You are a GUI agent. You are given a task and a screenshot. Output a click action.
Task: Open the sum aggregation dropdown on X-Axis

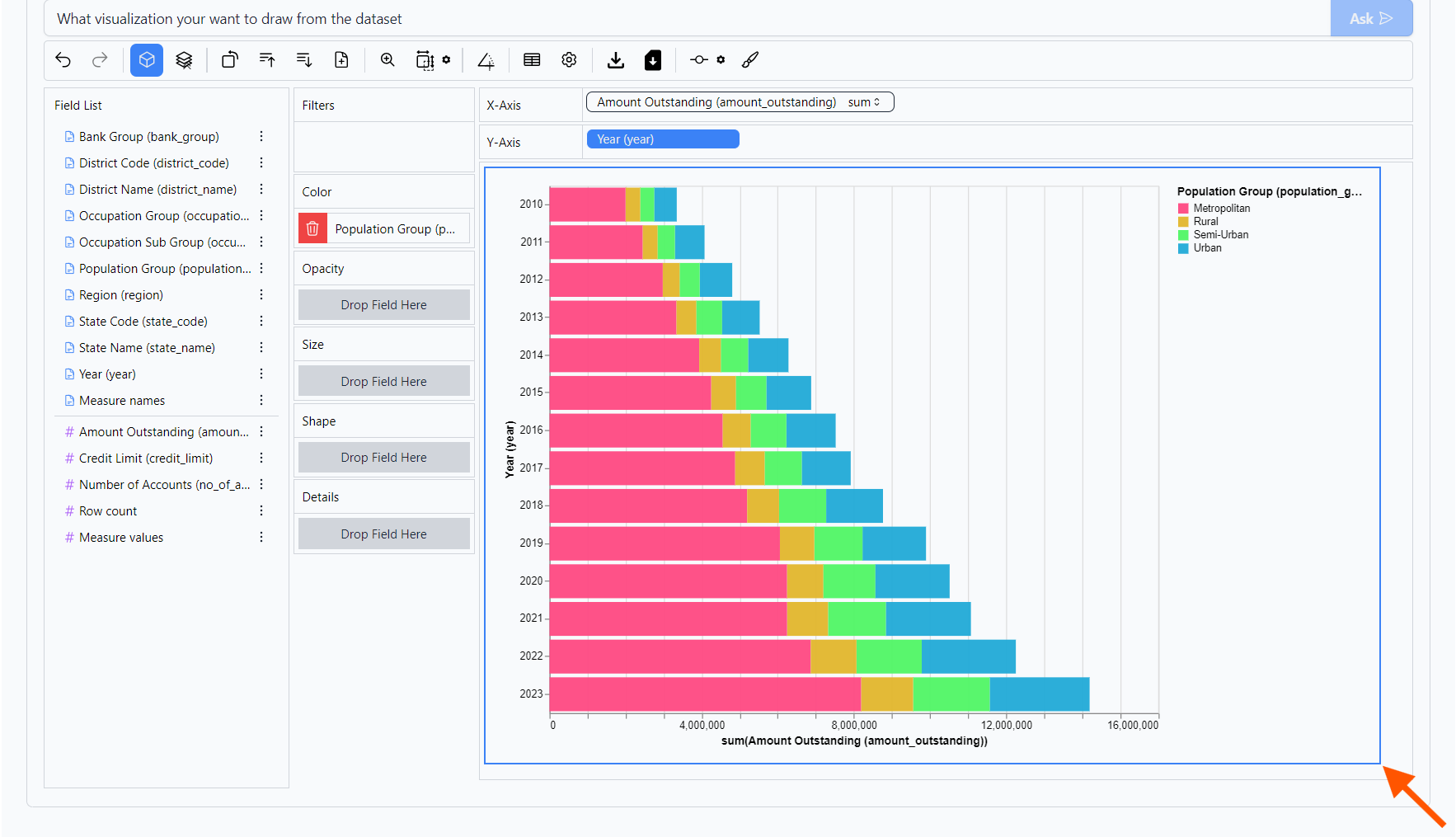click(864, 102)
